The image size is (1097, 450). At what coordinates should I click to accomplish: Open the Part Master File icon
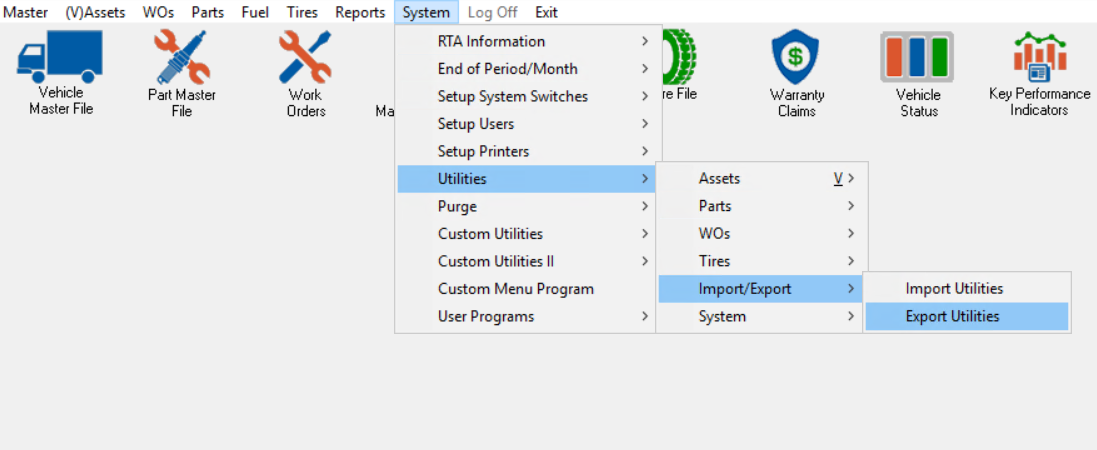tap(181, 58)
